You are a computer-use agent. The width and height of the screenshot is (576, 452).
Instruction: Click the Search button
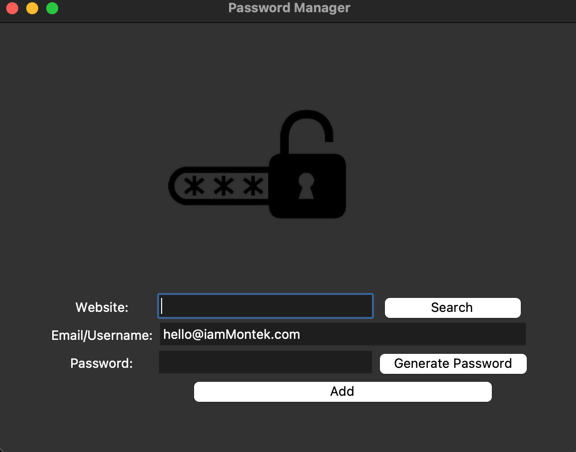453,308
